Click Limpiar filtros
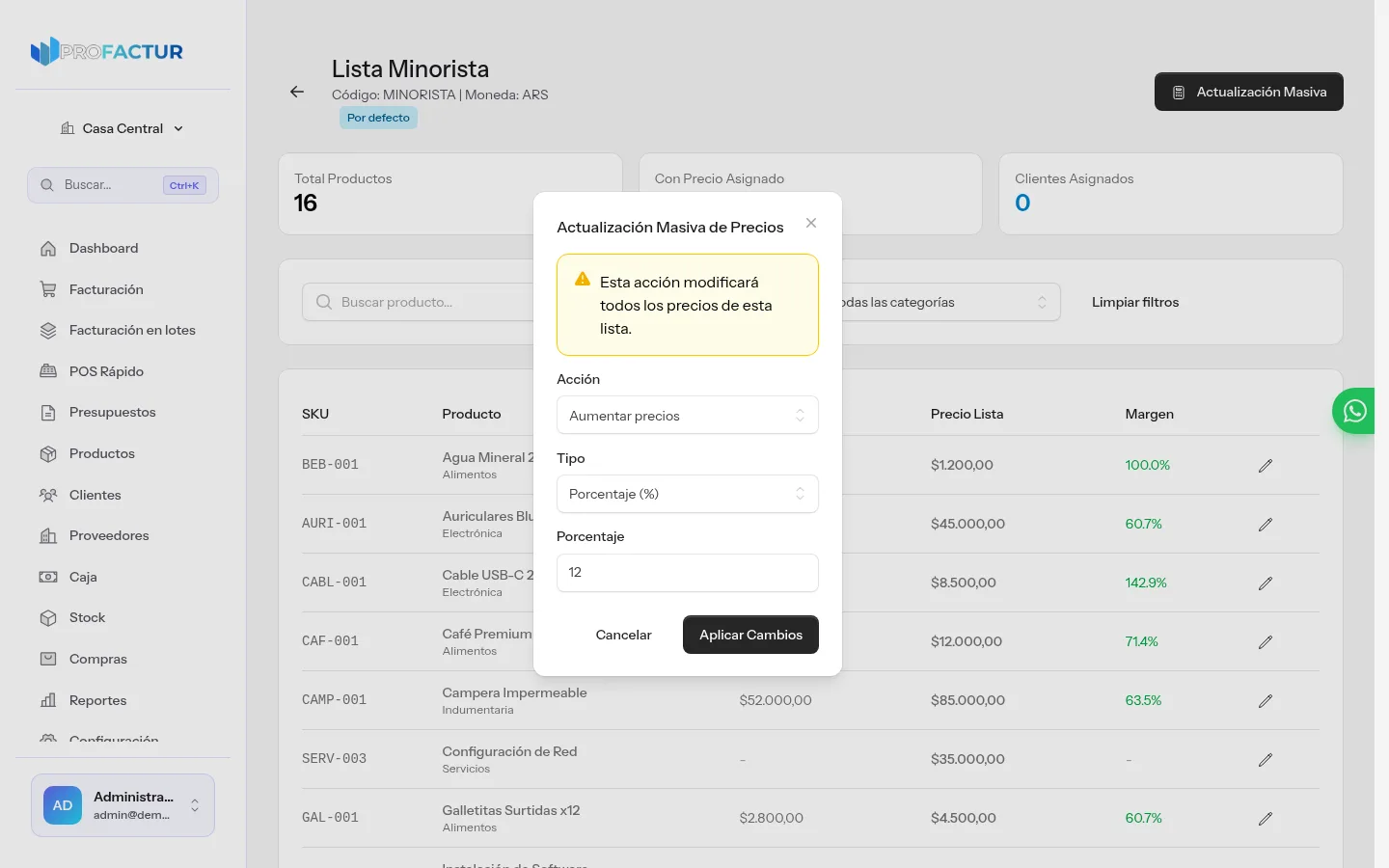Screen dimensions: 1389x868 coord(1135,302)
